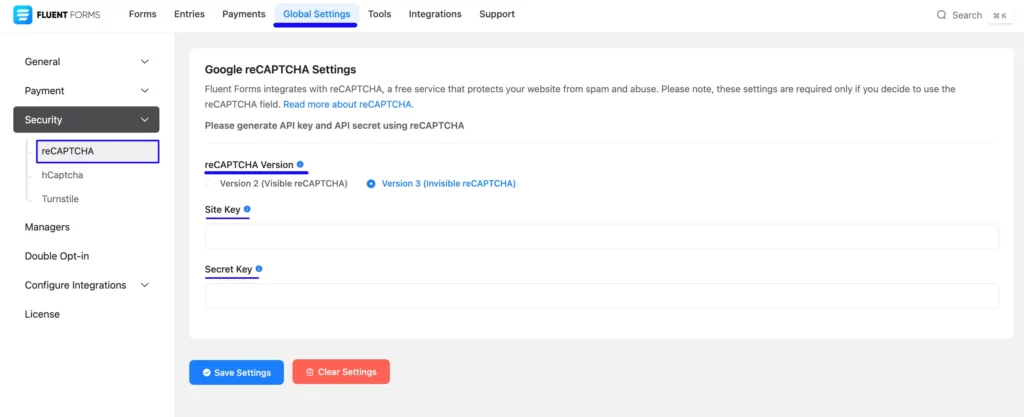Focus the Secret Key input field

[x=601, y=296]
